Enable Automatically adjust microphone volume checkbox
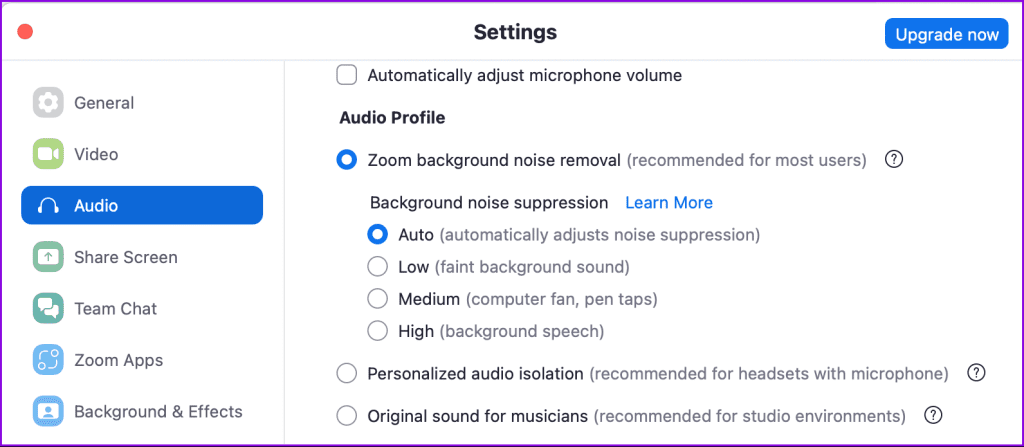Screen dimensions: 1024x447 [x=347, y=75]
